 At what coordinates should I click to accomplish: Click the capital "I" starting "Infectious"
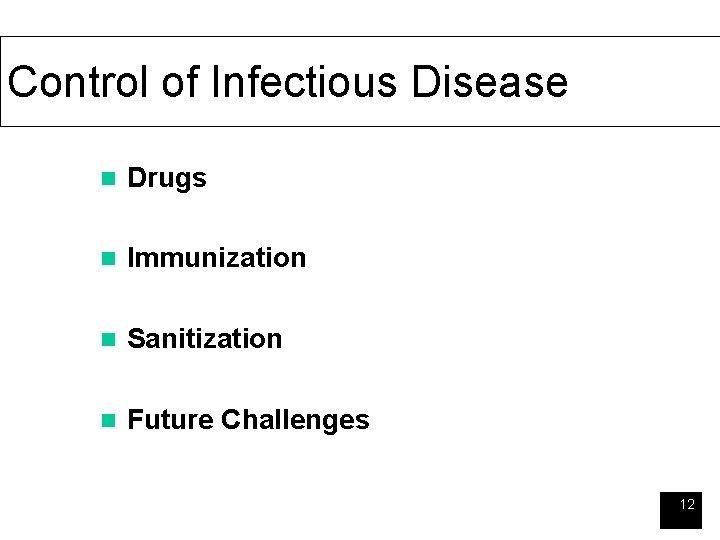pyautogui.click(x=215, y=82)
